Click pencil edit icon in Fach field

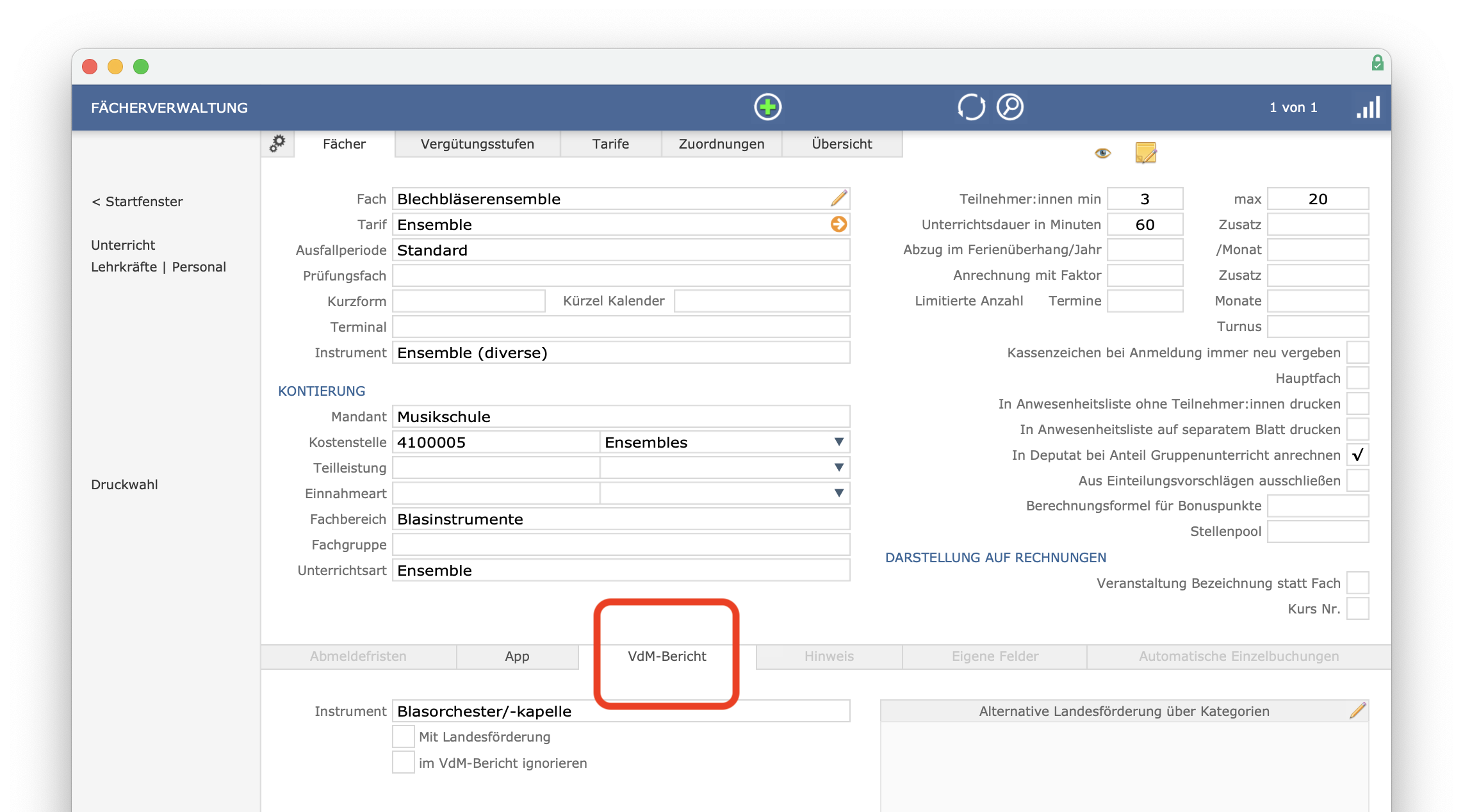coord(839,199)
